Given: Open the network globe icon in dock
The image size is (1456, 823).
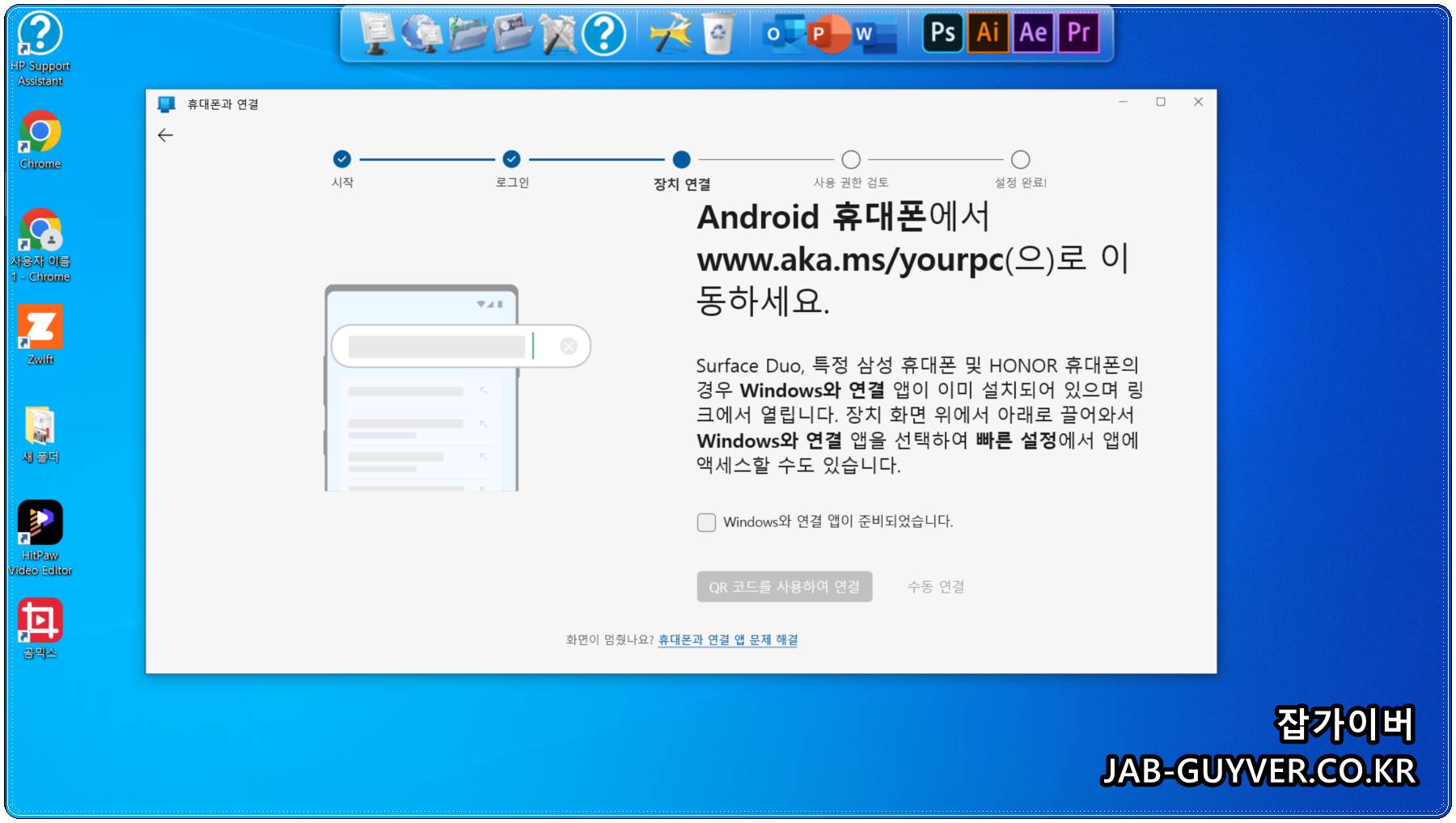Looking at the screenshot, I should point(421,34).
